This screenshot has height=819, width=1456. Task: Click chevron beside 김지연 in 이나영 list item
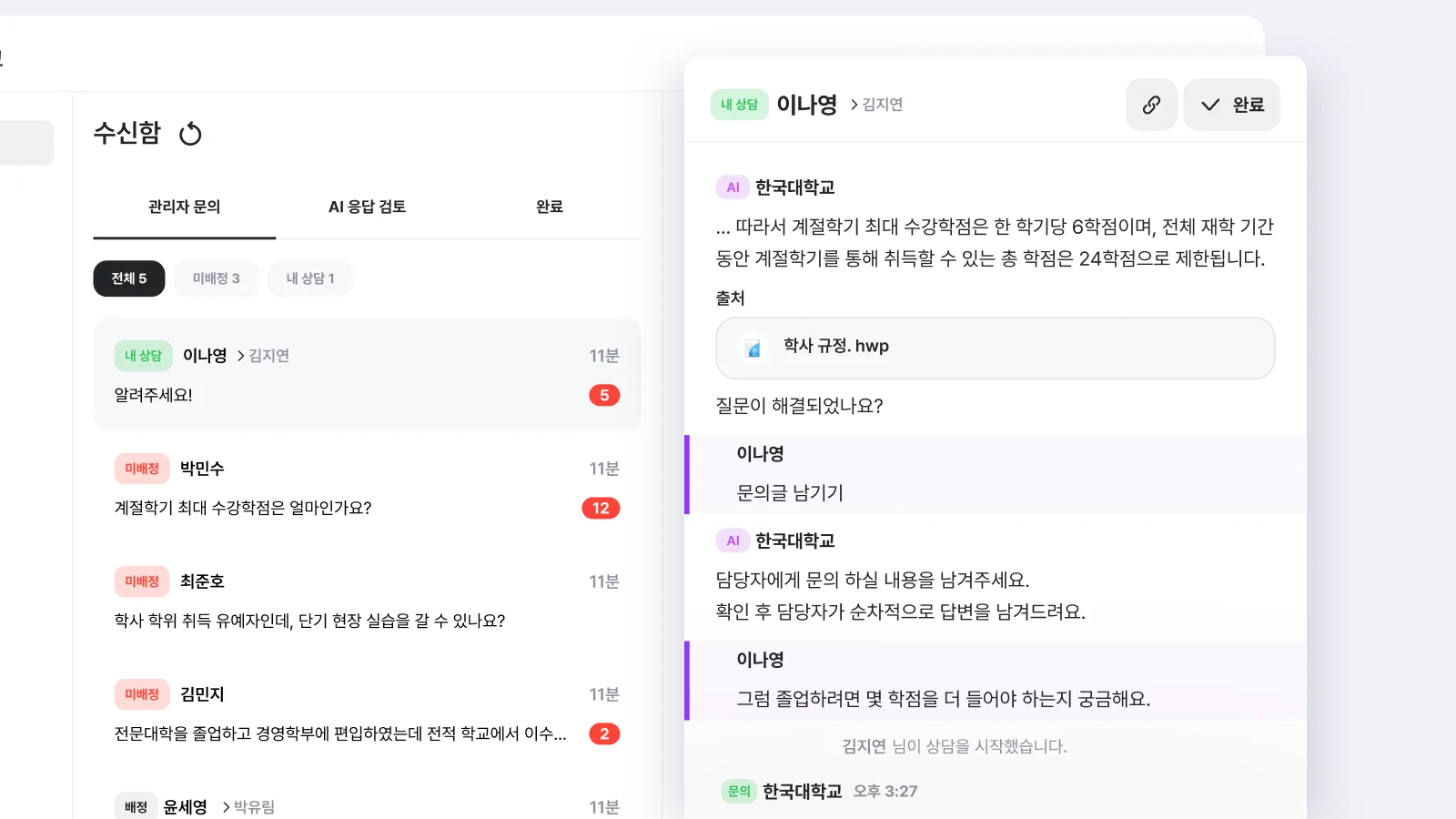pyautogui.click(x=241, y=356)
